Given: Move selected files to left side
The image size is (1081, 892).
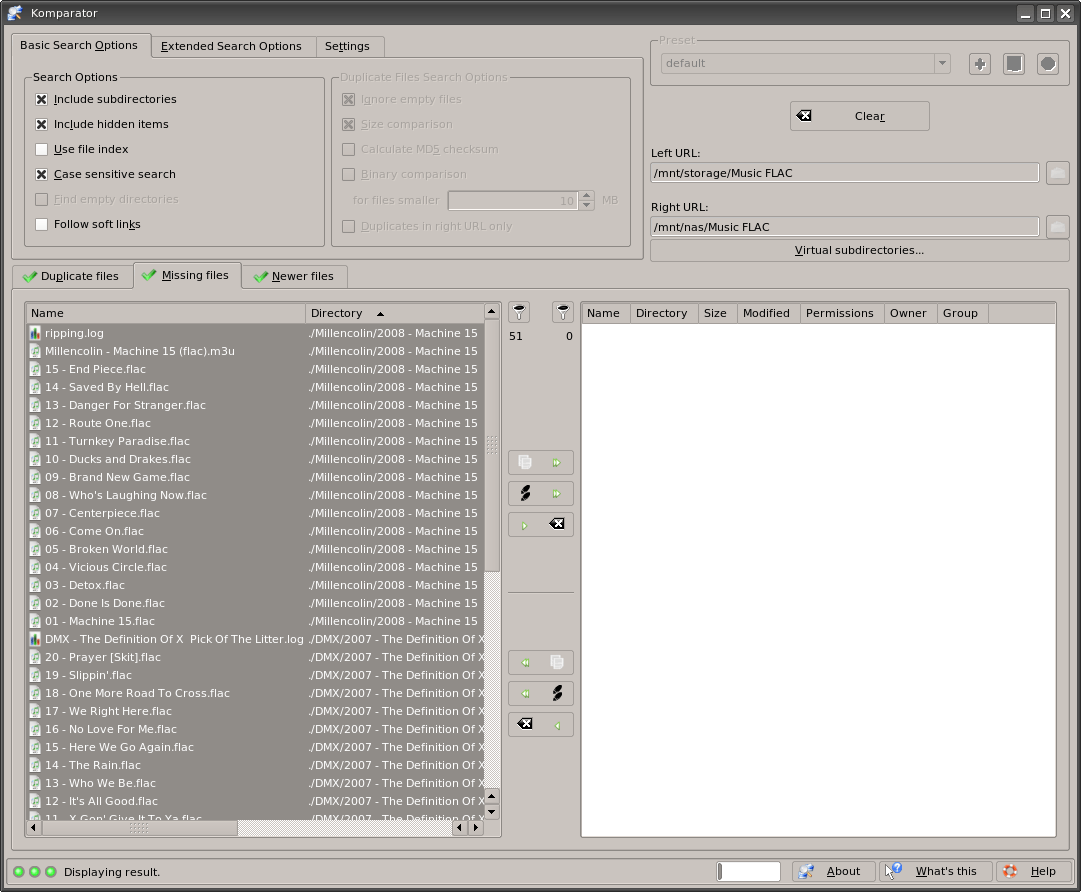Looking at the screenshot, I should point(540,693).
